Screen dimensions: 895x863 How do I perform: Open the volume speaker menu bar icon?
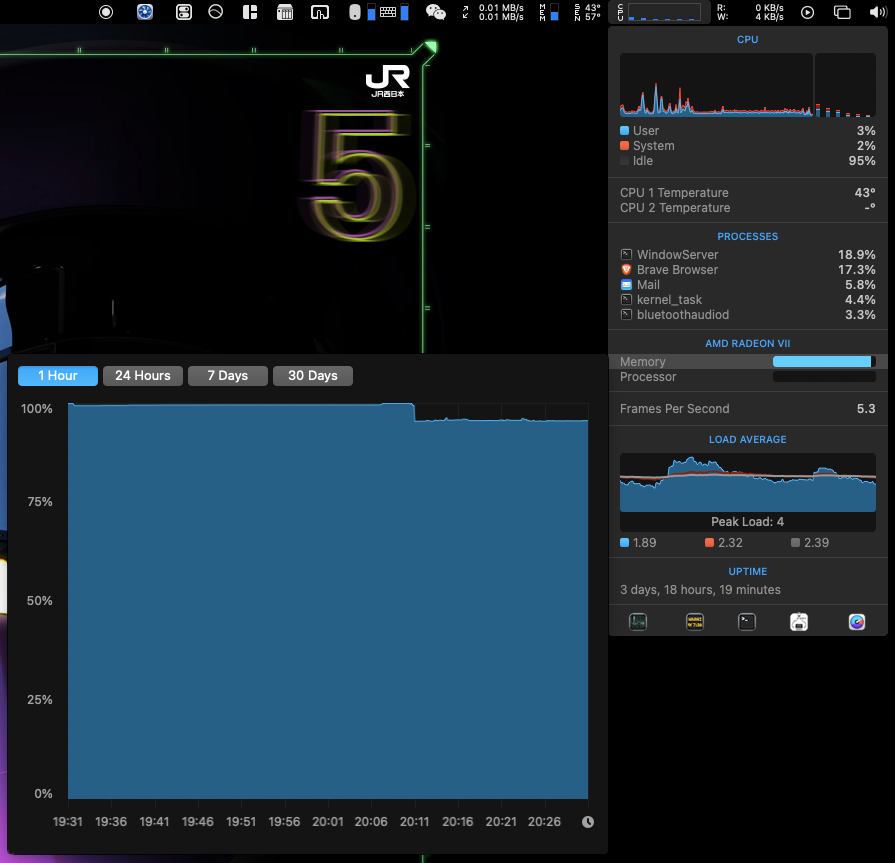(878, 12)
